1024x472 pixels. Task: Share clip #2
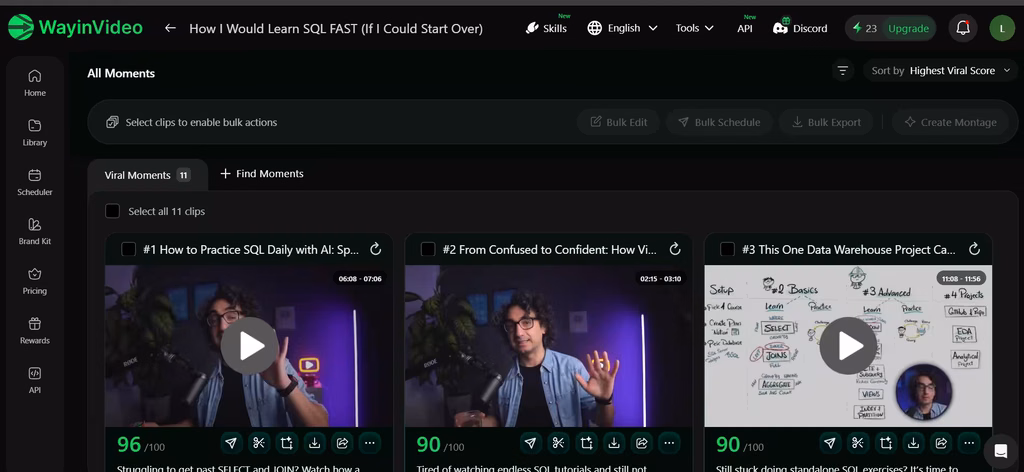(x=642, y=443)
